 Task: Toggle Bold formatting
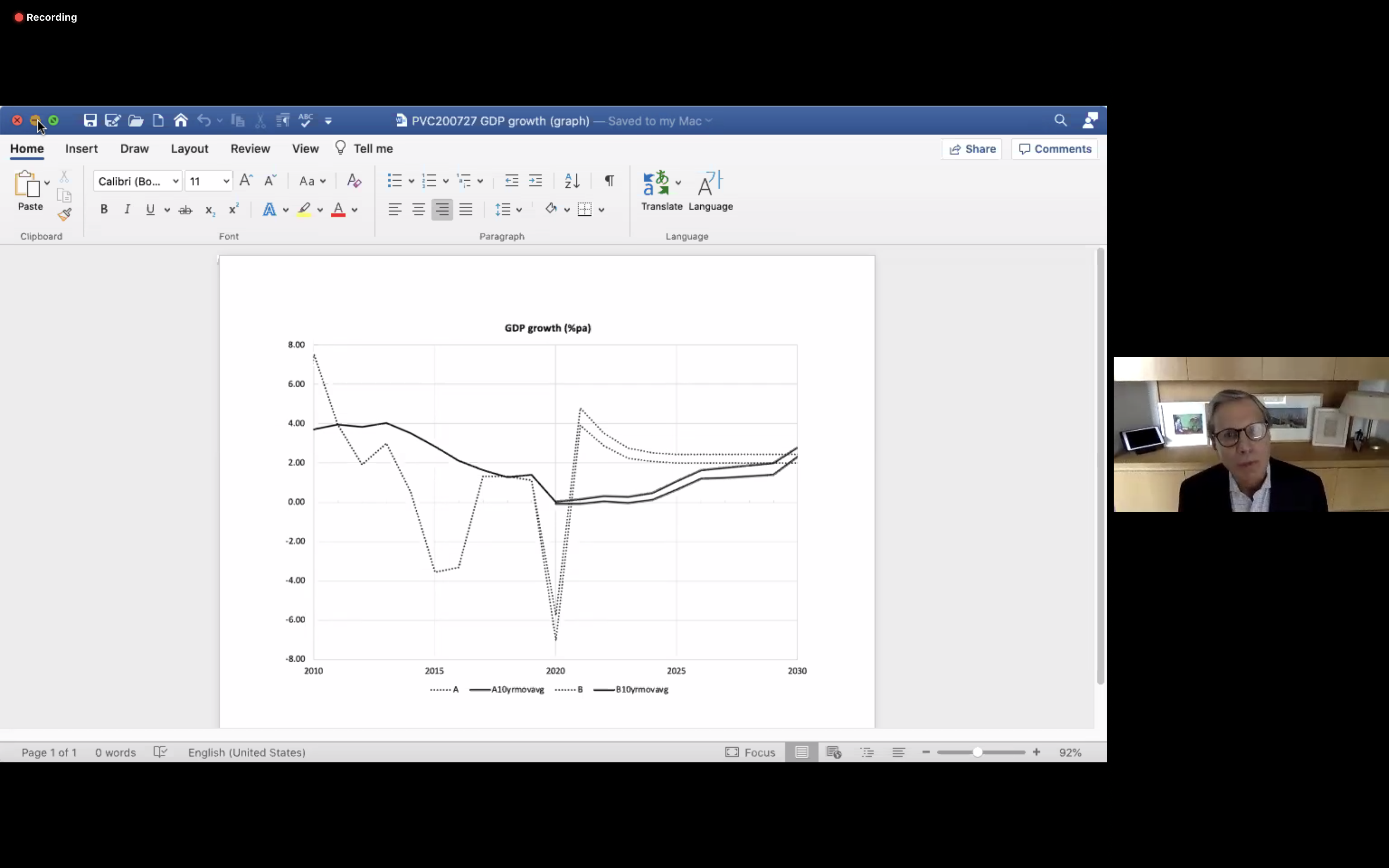click(104, 210)
